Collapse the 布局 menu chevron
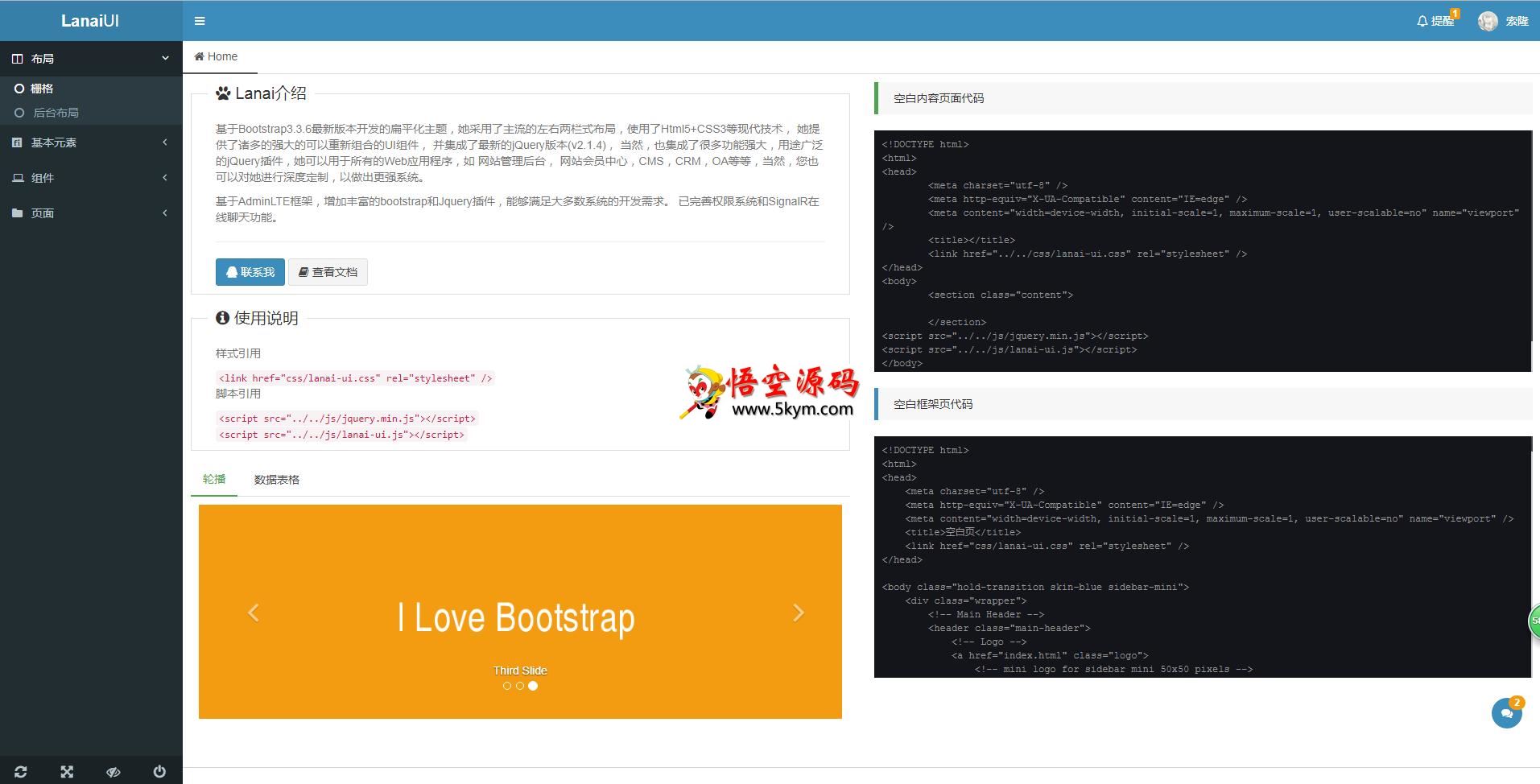 tap(165, 59)
